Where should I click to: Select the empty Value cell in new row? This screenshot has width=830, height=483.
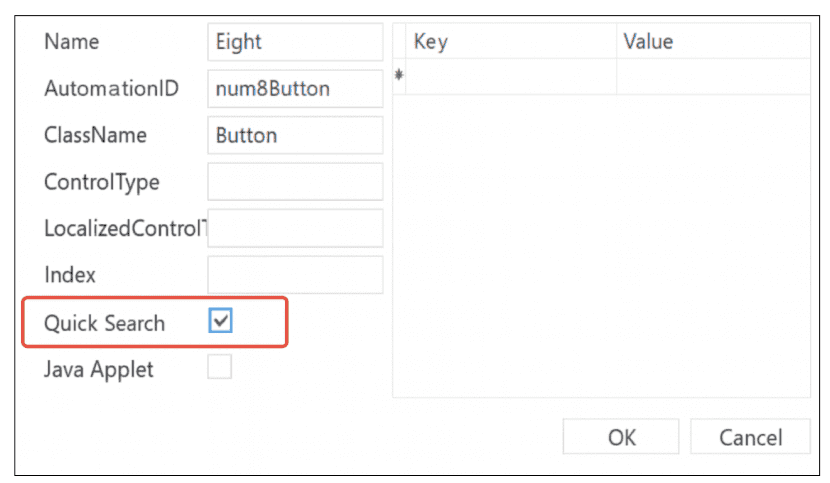click(712, 76)
